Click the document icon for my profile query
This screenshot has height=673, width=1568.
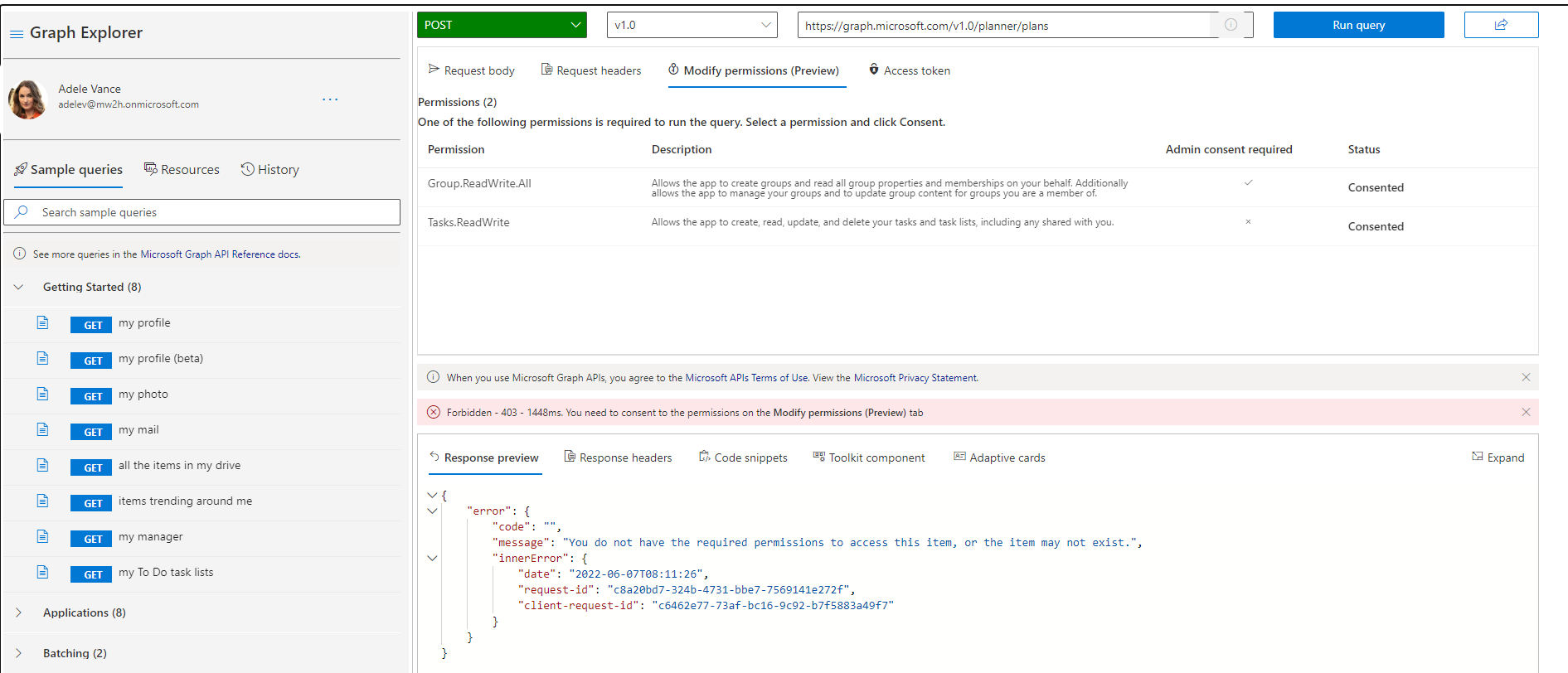coord(42,322)
